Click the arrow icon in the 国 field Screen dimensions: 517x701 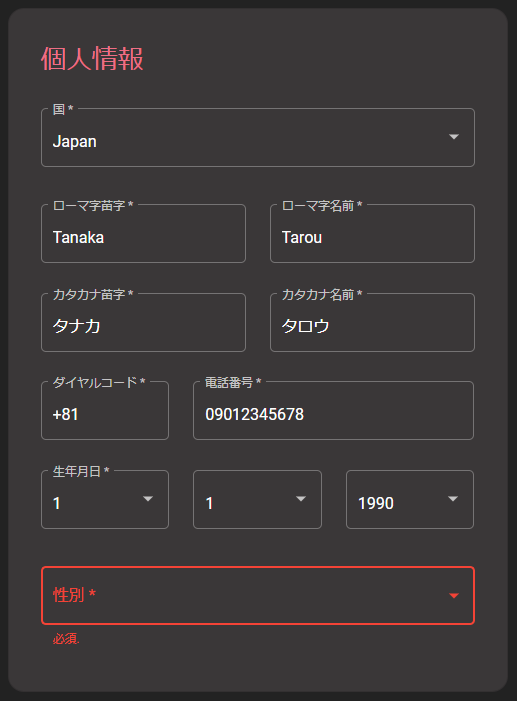coord(453,137)
